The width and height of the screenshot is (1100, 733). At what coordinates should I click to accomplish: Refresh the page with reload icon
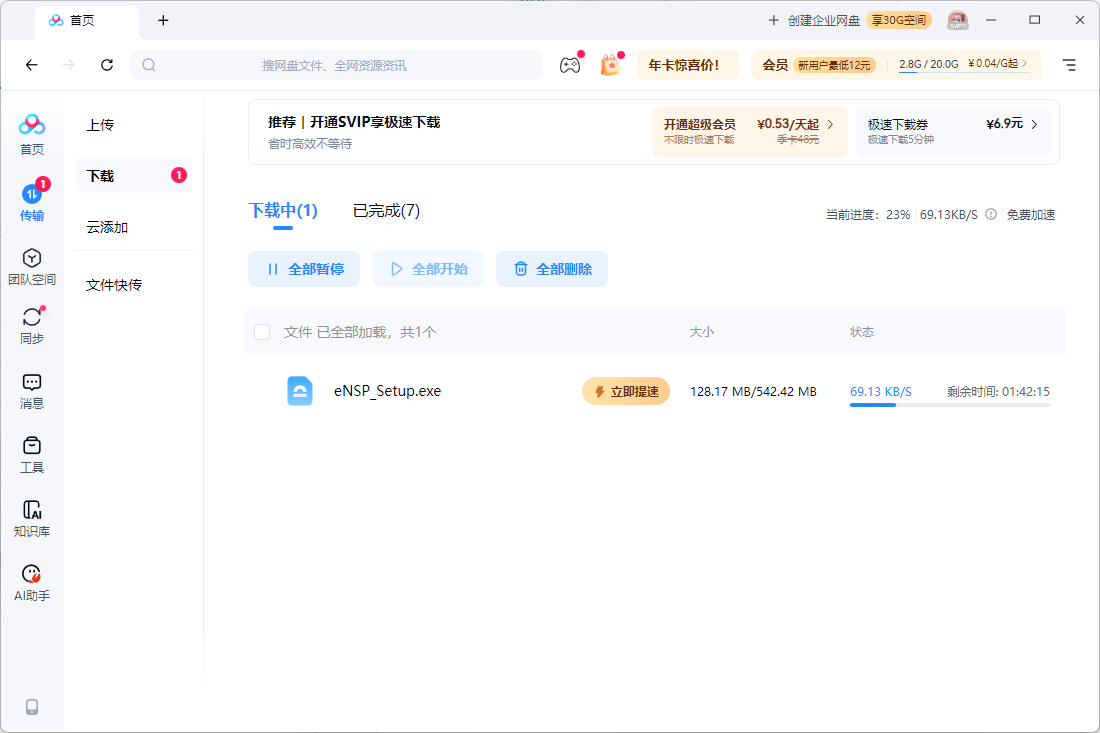[x=107, y=65]
